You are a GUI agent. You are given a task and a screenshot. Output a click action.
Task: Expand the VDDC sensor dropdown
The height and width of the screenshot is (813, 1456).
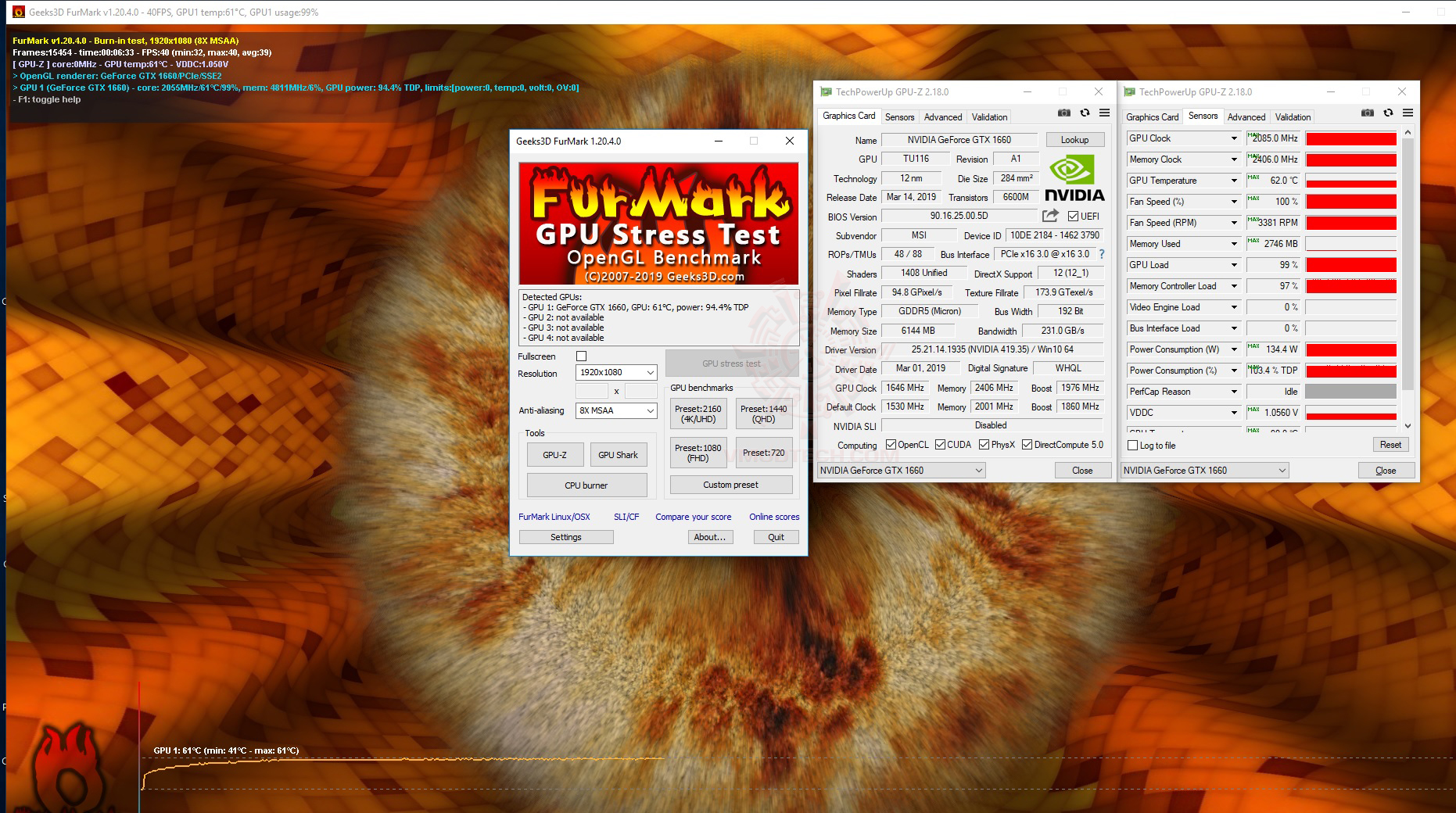[1234, 413]
